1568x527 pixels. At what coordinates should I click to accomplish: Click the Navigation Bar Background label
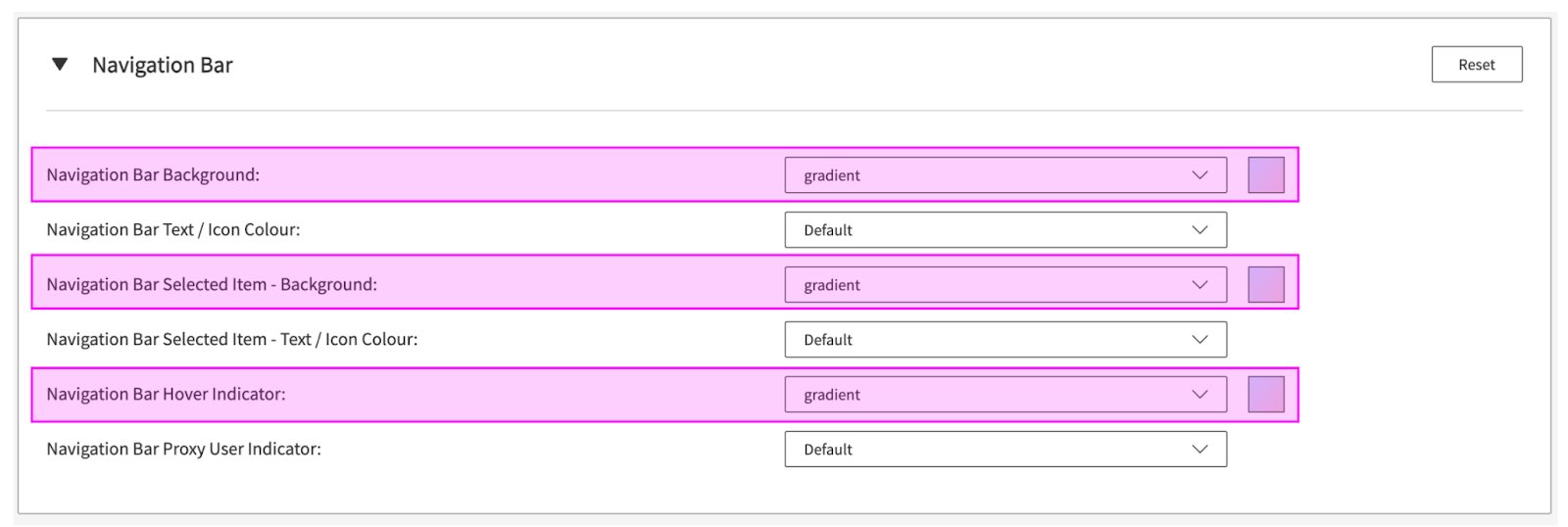[x=153, y=175]
